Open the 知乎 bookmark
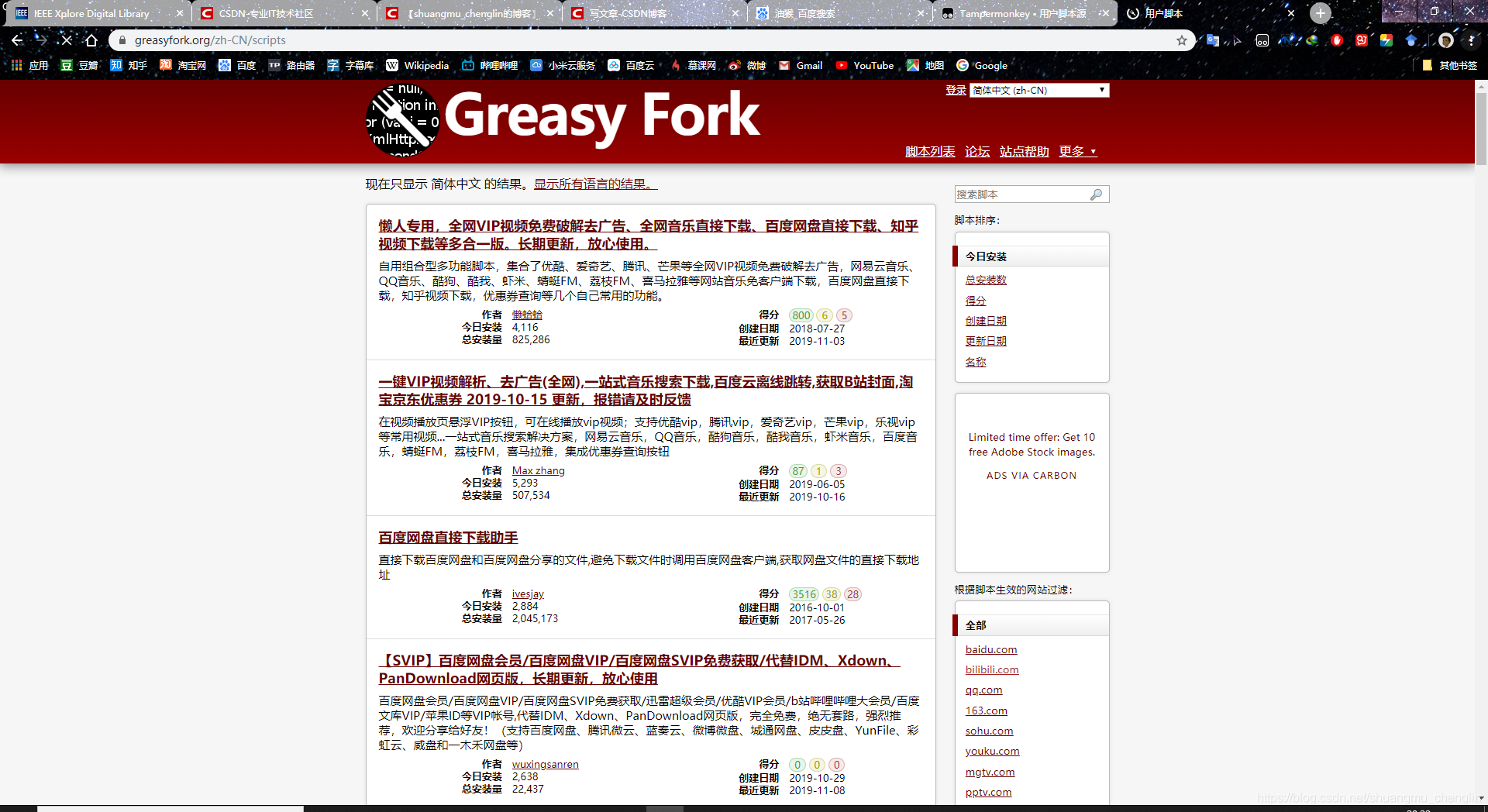 (x=129, y=66)
